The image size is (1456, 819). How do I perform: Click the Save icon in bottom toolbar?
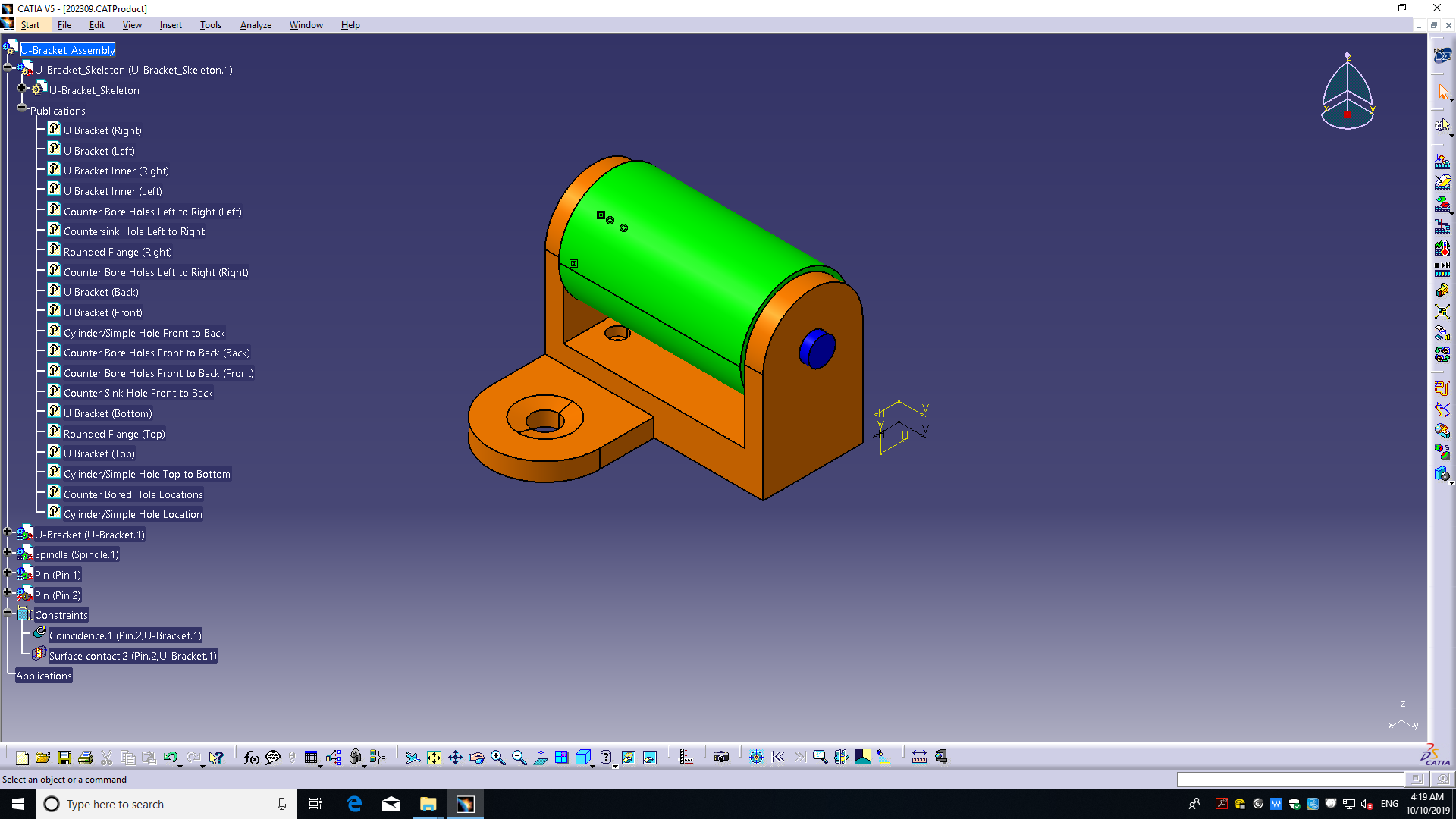[64, 758]
